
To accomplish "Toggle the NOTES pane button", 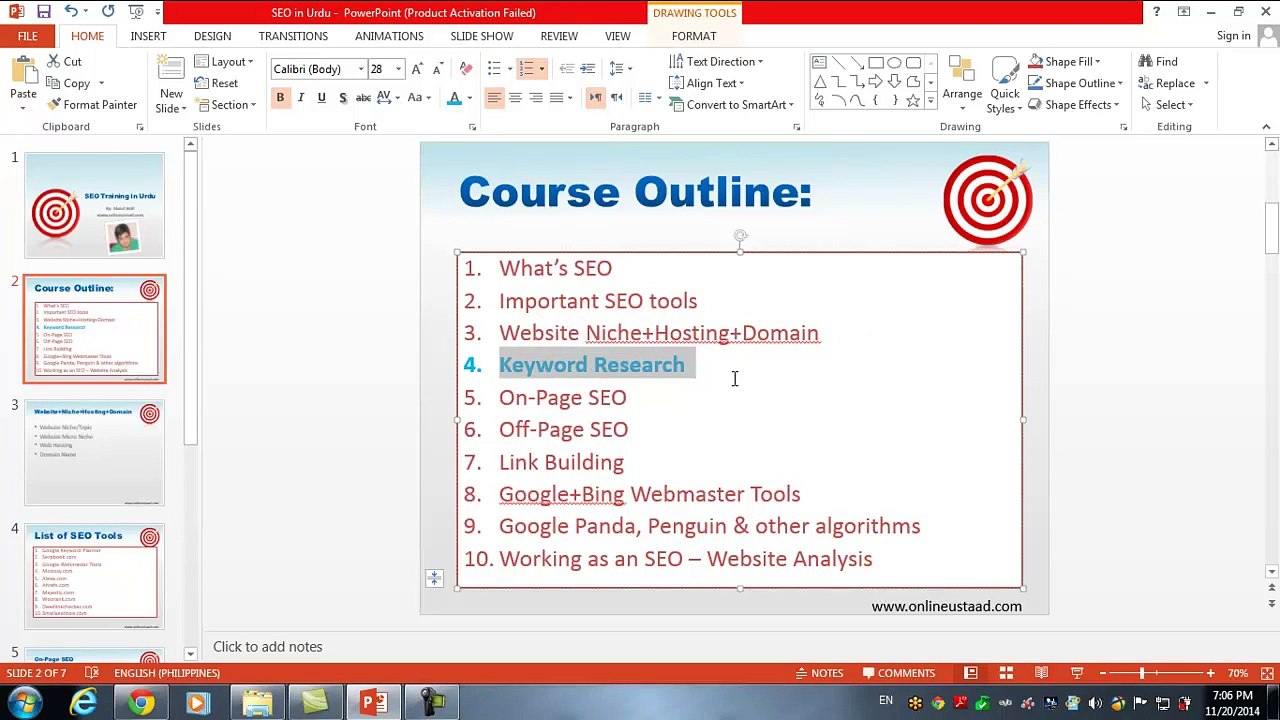I will [818, 673].
